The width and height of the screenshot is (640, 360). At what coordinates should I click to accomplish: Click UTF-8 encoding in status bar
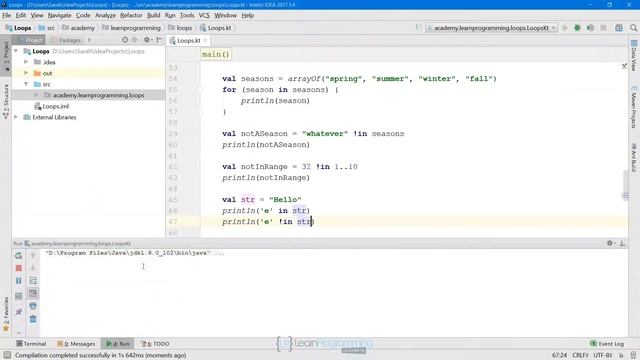pos(603,355)
